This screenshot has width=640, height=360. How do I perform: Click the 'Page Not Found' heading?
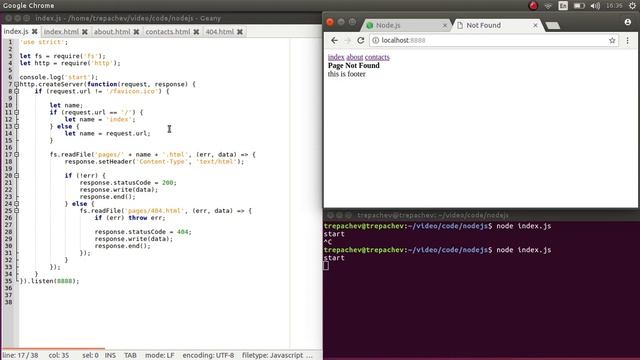pyautogui.click(x=353, y=65)
